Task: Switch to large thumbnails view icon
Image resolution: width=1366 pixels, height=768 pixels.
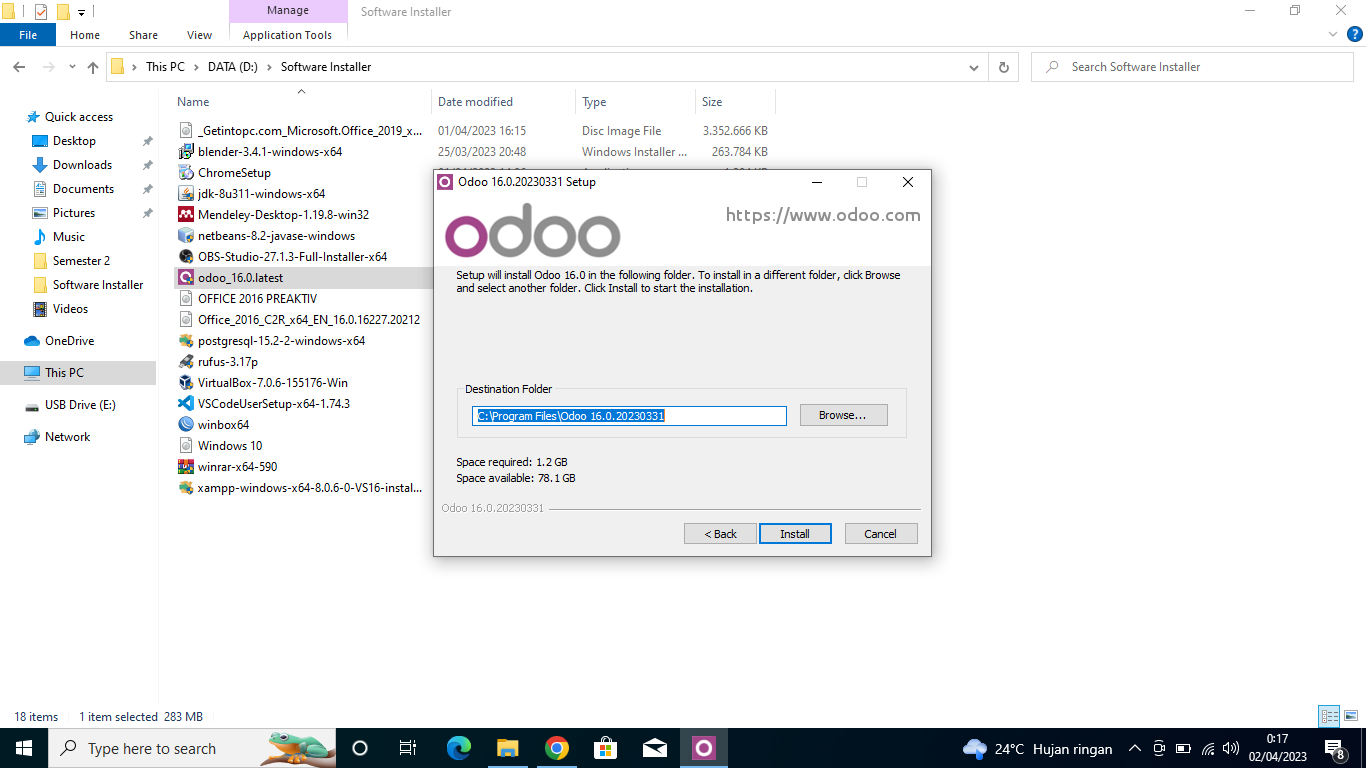Action: pyautogui.click(x=1351, y=716)
